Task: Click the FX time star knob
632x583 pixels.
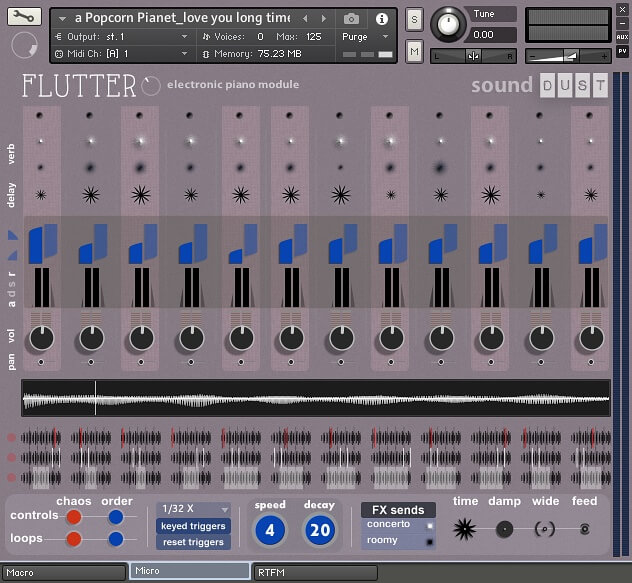Action: 464,529
